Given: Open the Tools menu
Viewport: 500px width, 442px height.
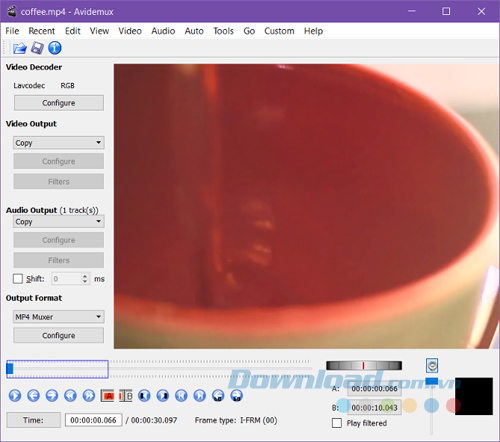Looking at the screenshot, I should (x=223, y=31).
